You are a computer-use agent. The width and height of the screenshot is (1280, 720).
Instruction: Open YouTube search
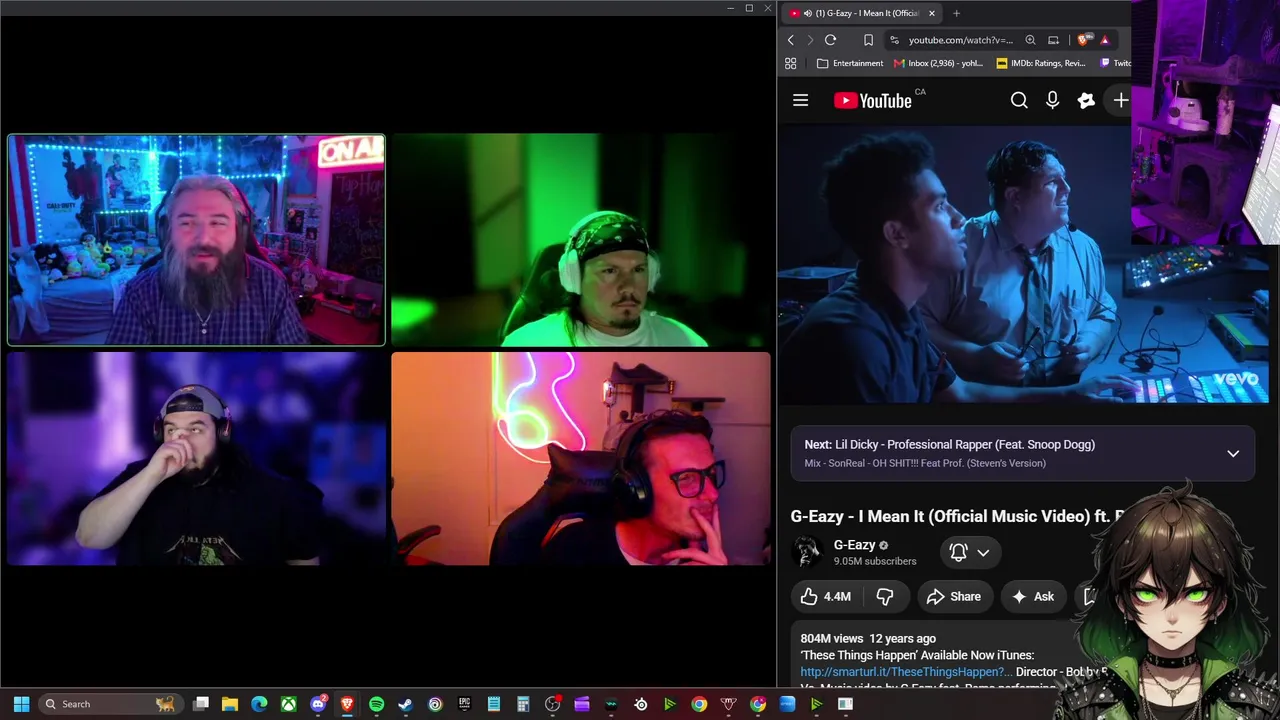(1019, 100)
